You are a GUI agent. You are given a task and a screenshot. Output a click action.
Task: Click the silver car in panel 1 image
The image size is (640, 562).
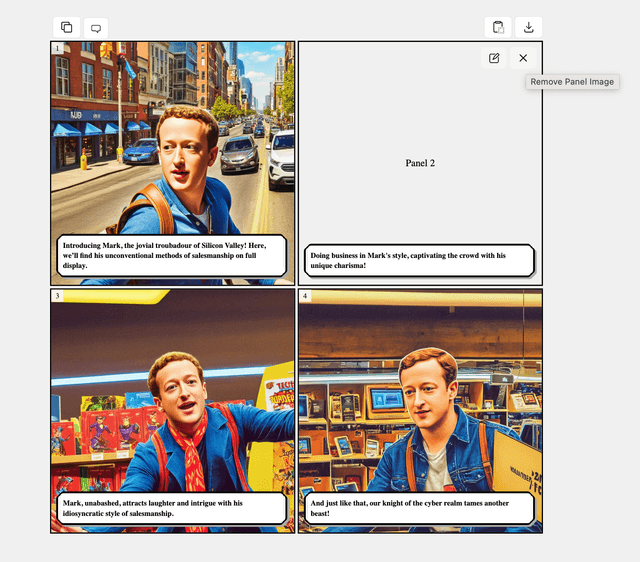click(239, 154)
